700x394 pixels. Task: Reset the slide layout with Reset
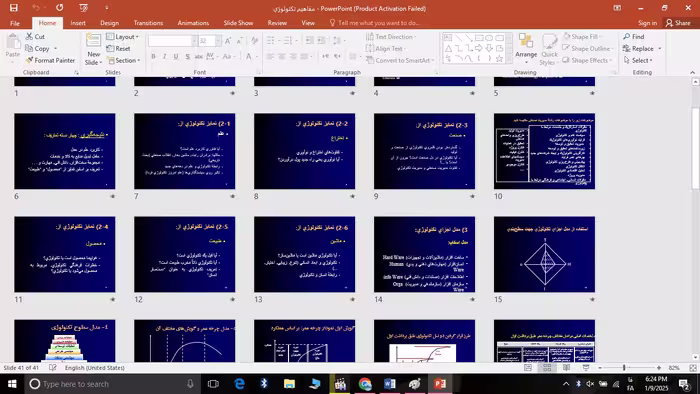click(x=118, y=48)
